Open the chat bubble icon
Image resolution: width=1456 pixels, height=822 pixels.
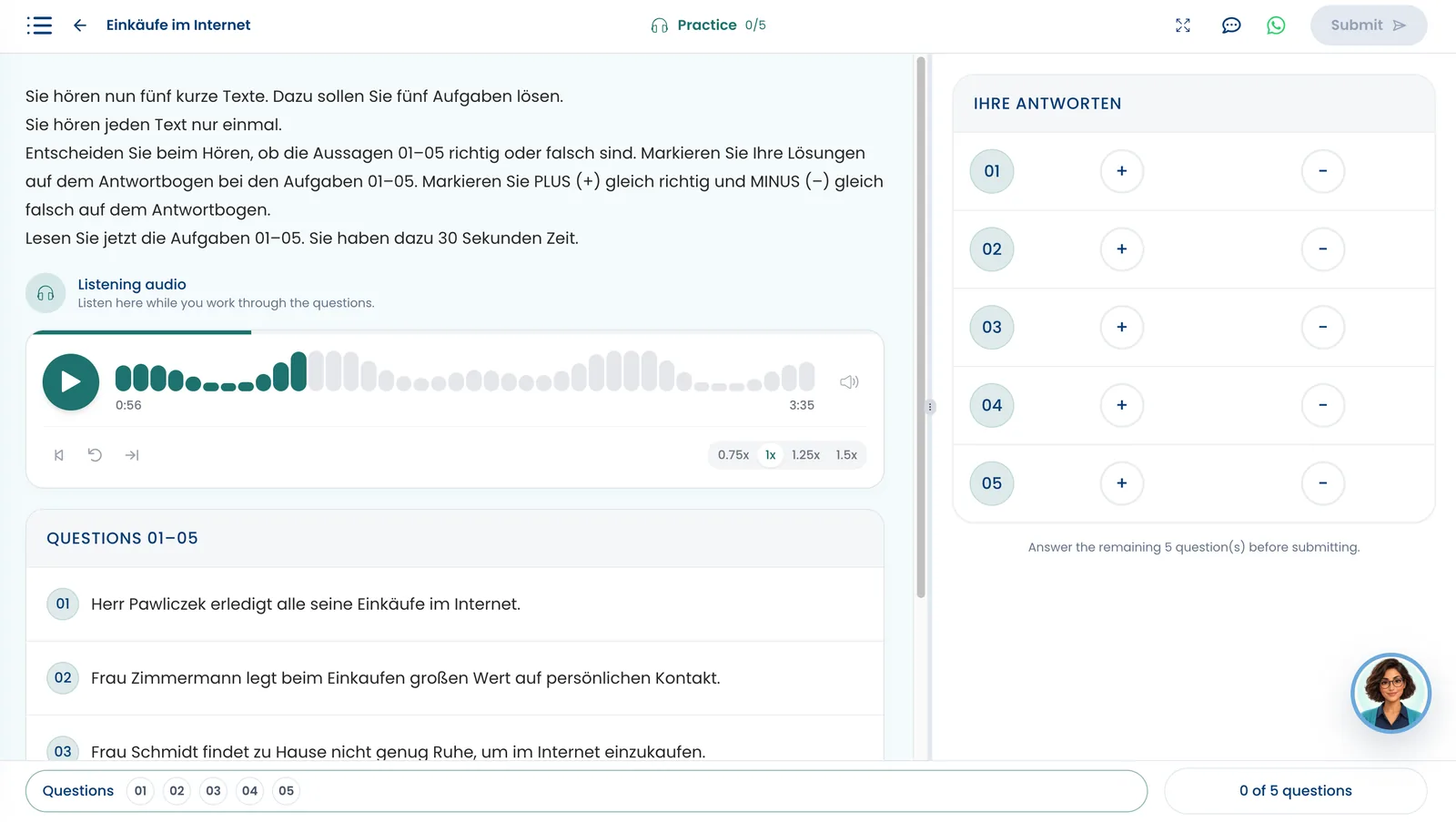(x=1231, y=25)
